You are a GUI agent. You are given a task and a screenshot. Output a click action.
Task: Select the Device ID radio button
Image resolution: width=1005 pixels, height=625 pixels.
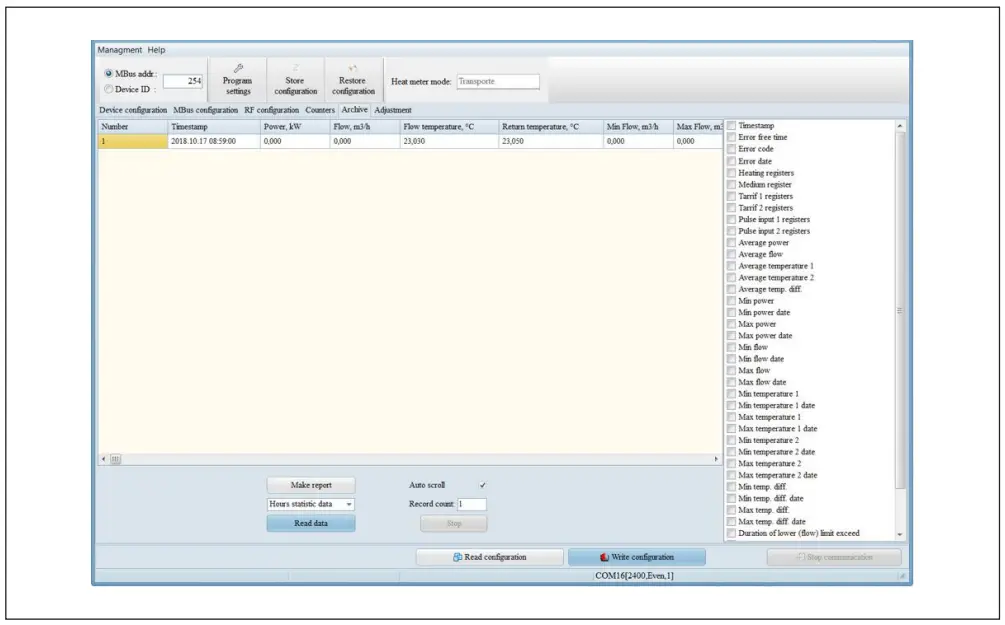click(108, 89)
